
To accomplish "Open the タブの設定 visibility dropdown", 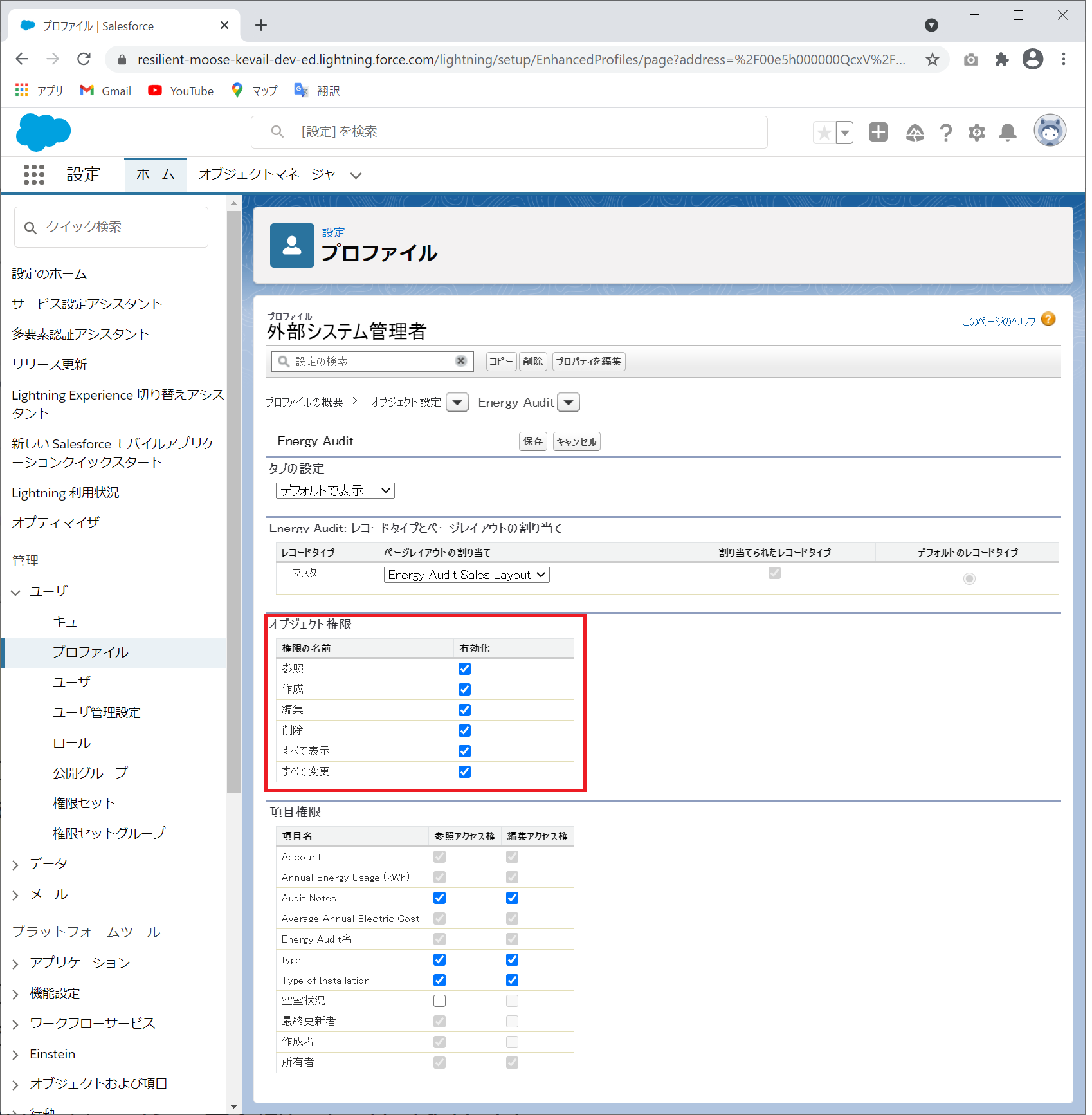I will point(335,490).
